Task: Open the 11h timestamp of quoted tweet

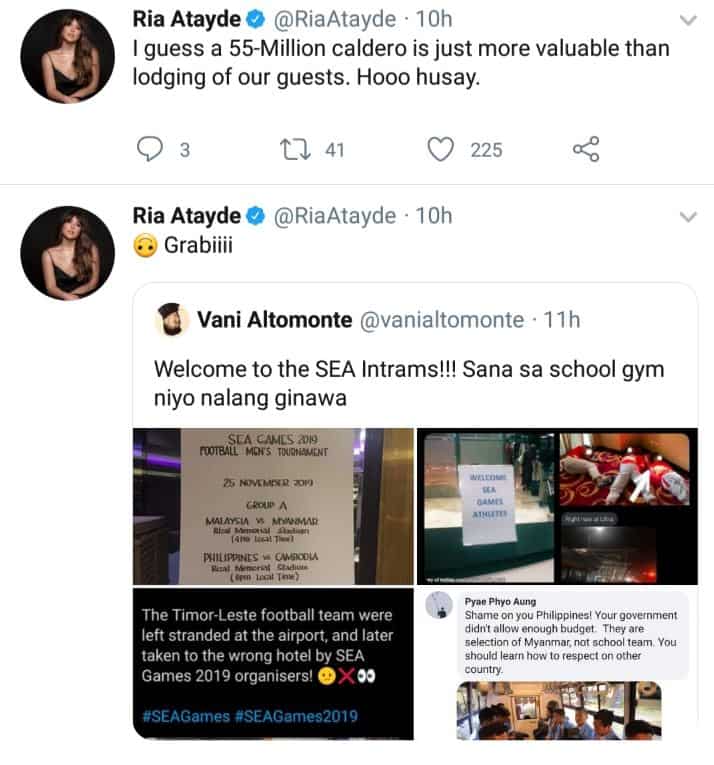Action: click(562, 320)
